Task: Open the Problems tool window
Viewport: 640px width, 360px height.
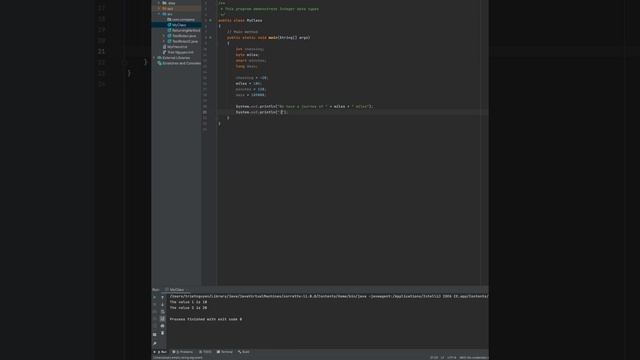Action: pos(182,352)
